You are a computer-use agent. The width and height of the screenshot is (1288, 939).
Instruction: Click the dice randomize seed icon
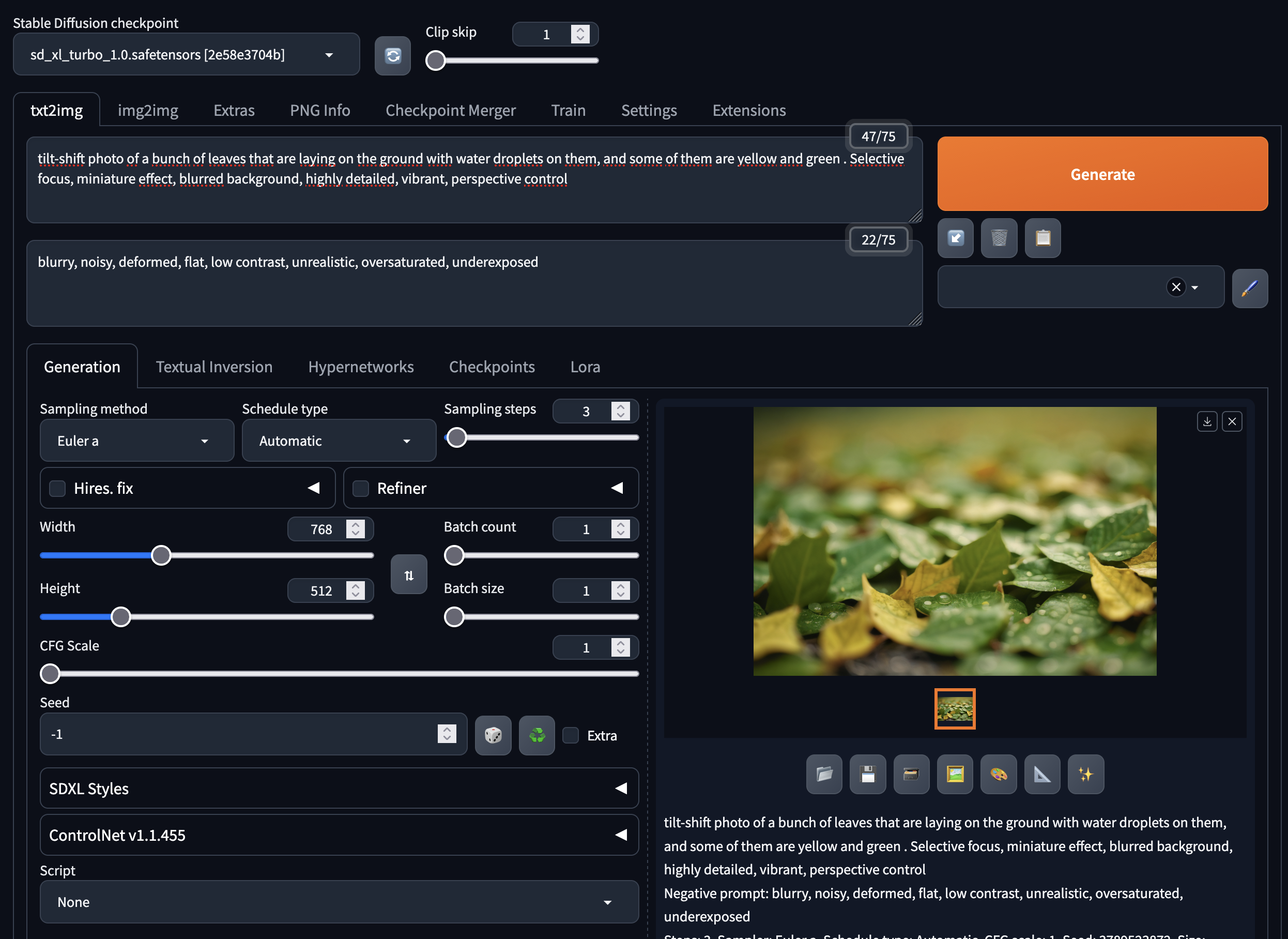493,735
